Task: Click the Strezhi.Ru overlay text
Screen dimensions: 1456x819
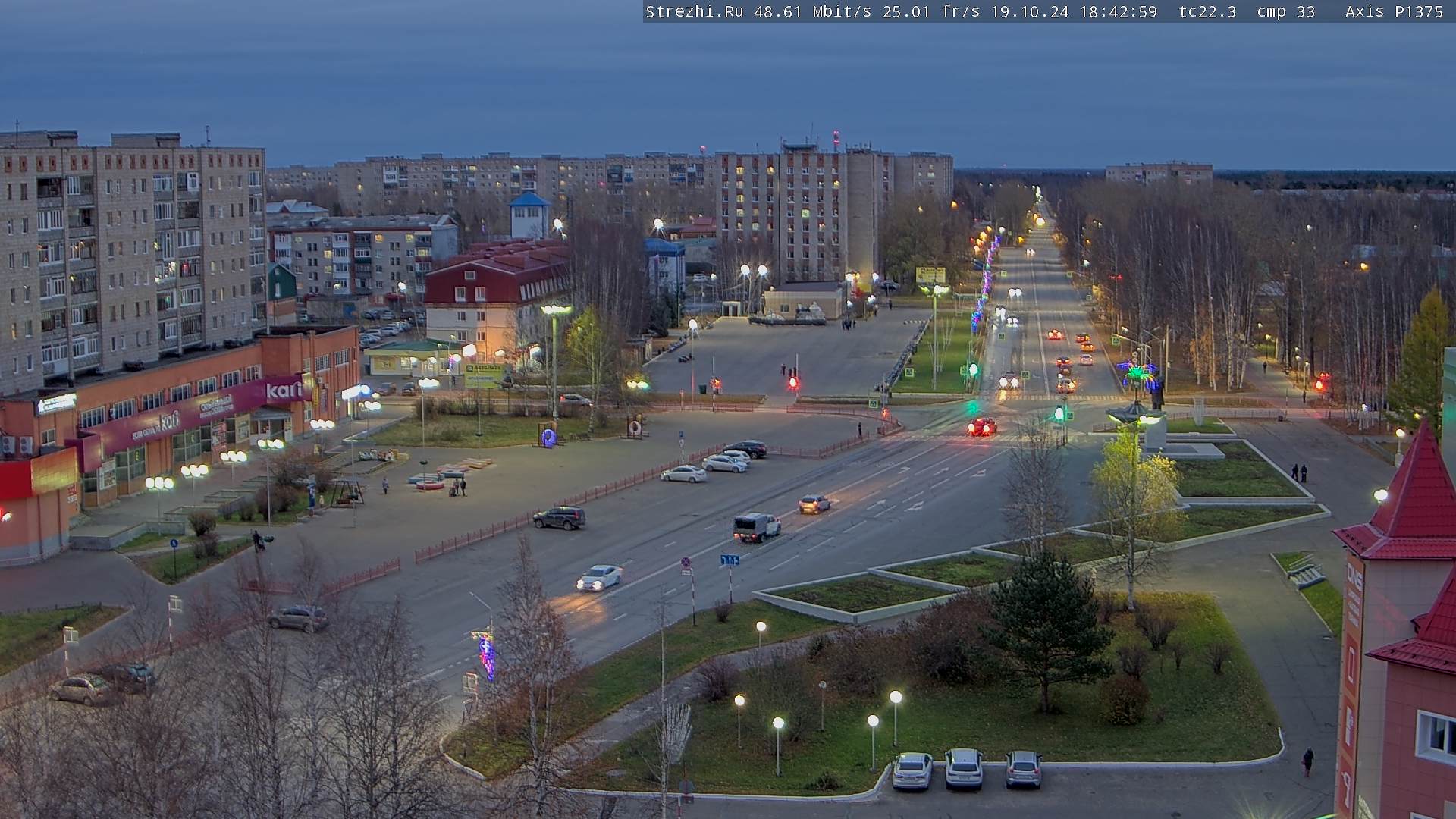Action: click(x=695, y=11)
